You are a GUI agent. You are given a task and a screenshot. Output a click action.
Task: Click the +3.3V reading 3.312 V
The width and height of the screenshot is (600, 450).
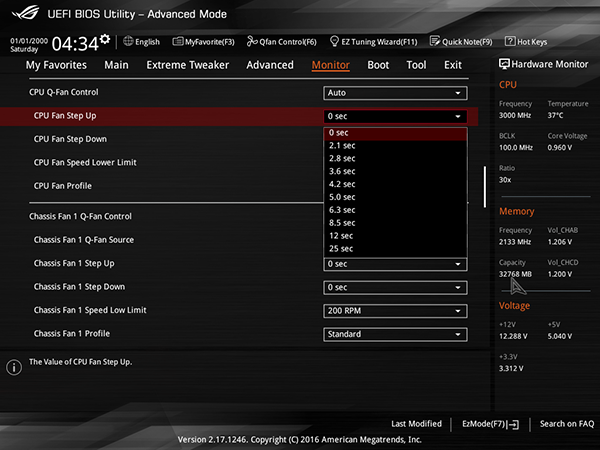tap(511, 368)
